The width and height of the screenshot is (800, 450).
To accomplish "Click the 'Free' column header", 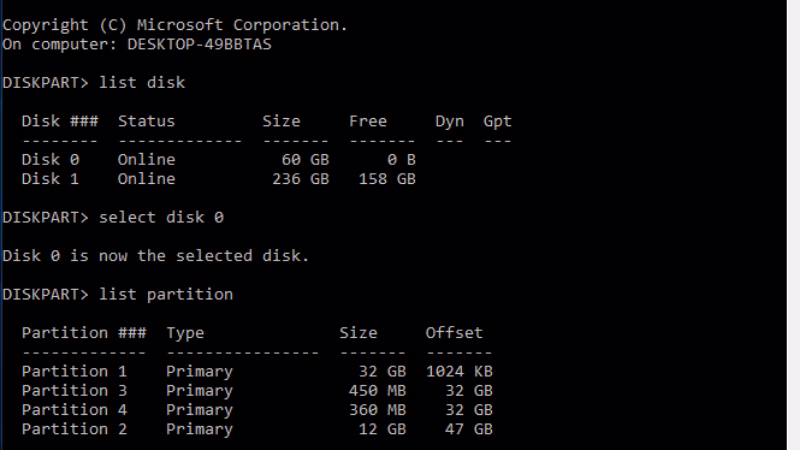I will tap(367, 121).
